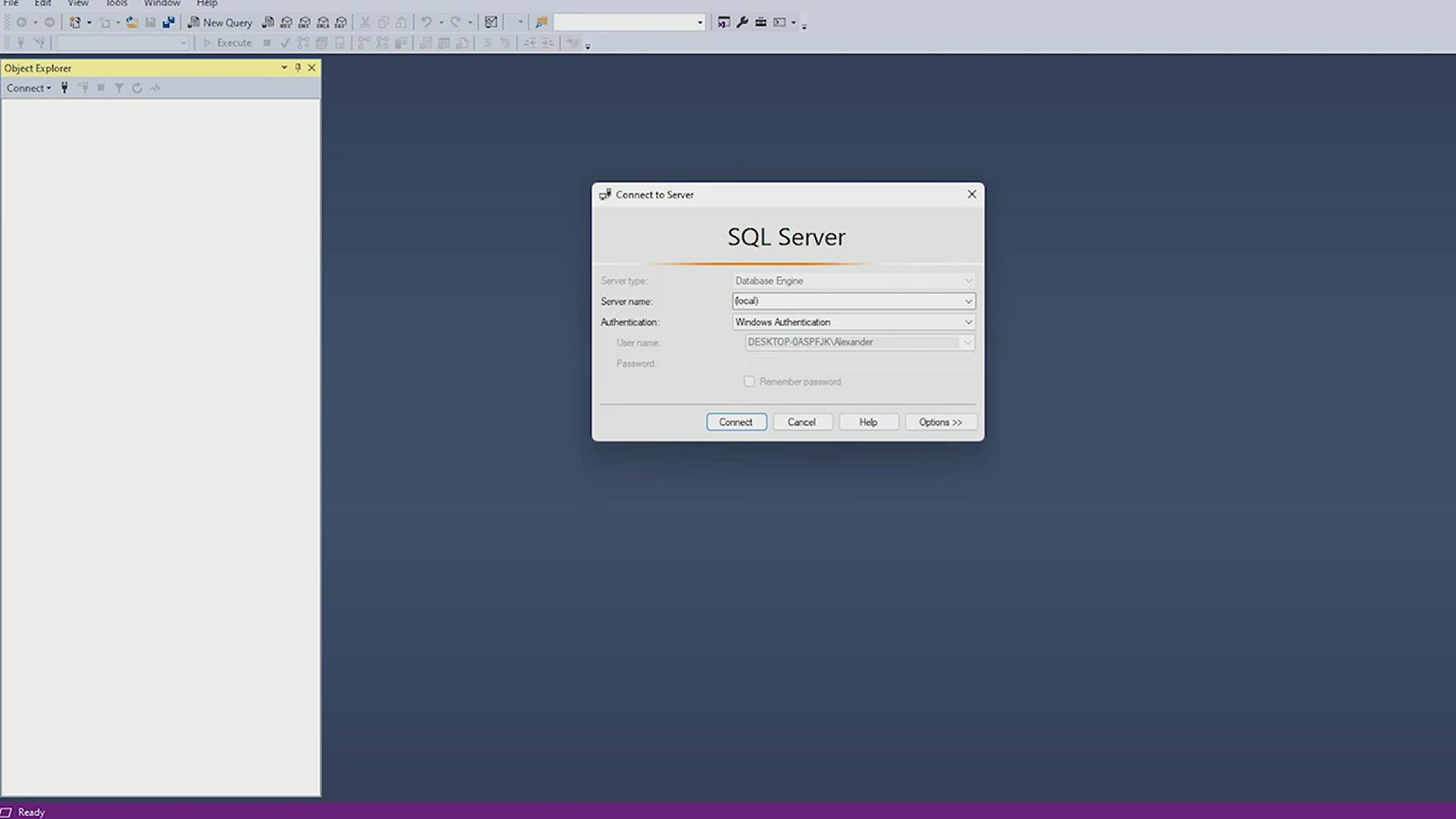The height and width of the screenshot is (819, 1456).
Task: Click the Password input field
Action: point(860,363)
